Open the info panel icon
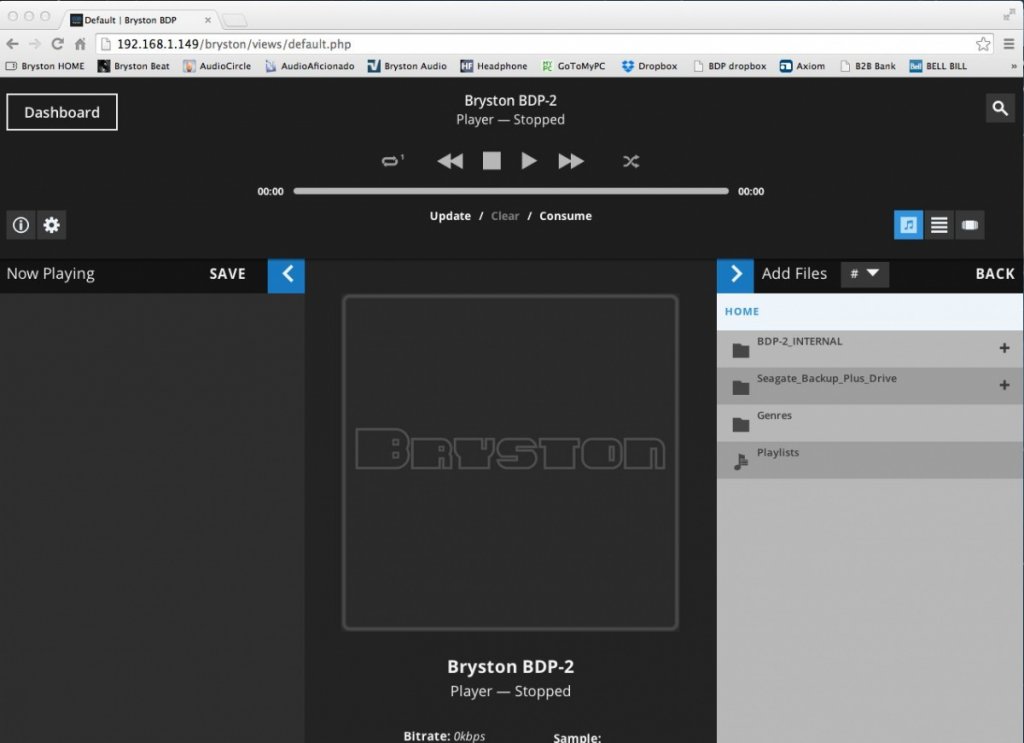 [x=21, y=225]
